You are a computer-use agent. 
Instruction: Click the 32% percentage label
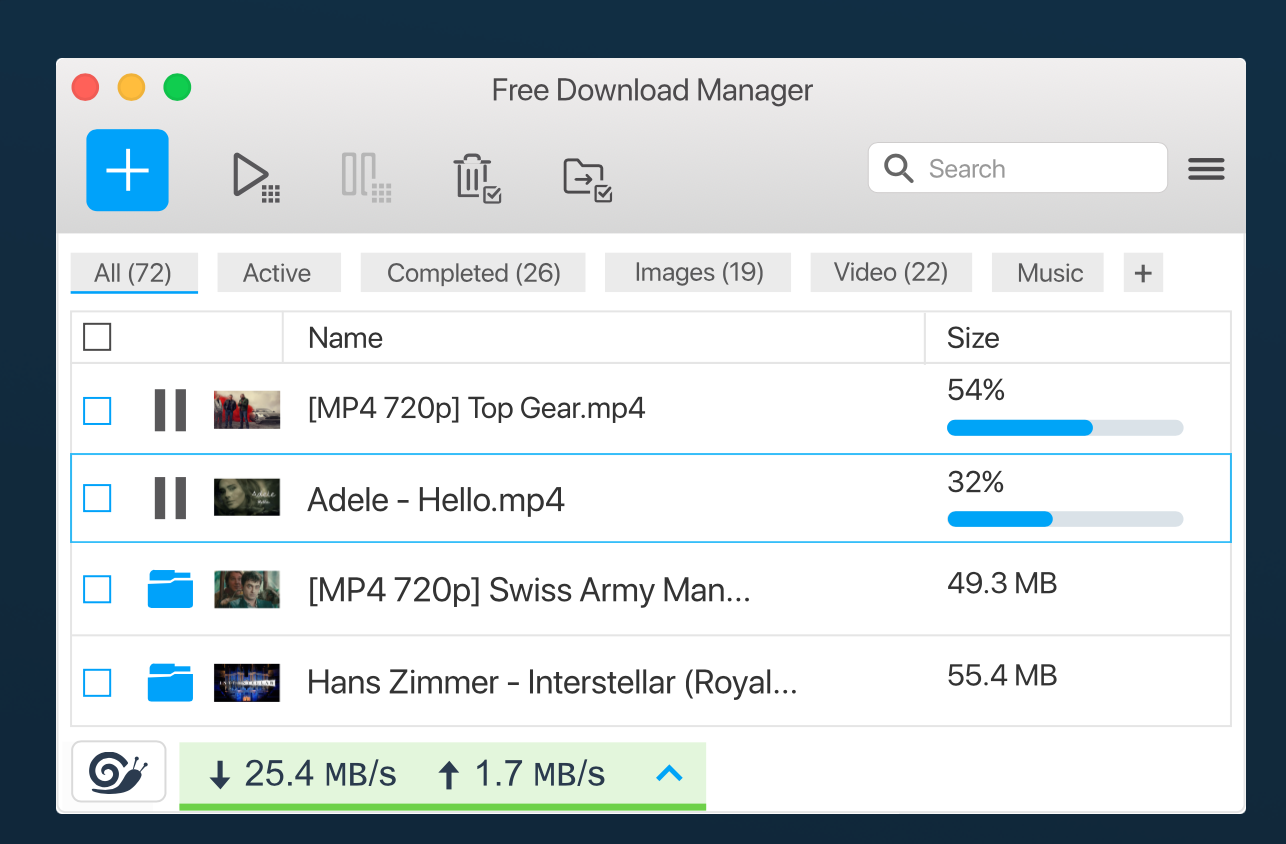(x=976, y=482)
